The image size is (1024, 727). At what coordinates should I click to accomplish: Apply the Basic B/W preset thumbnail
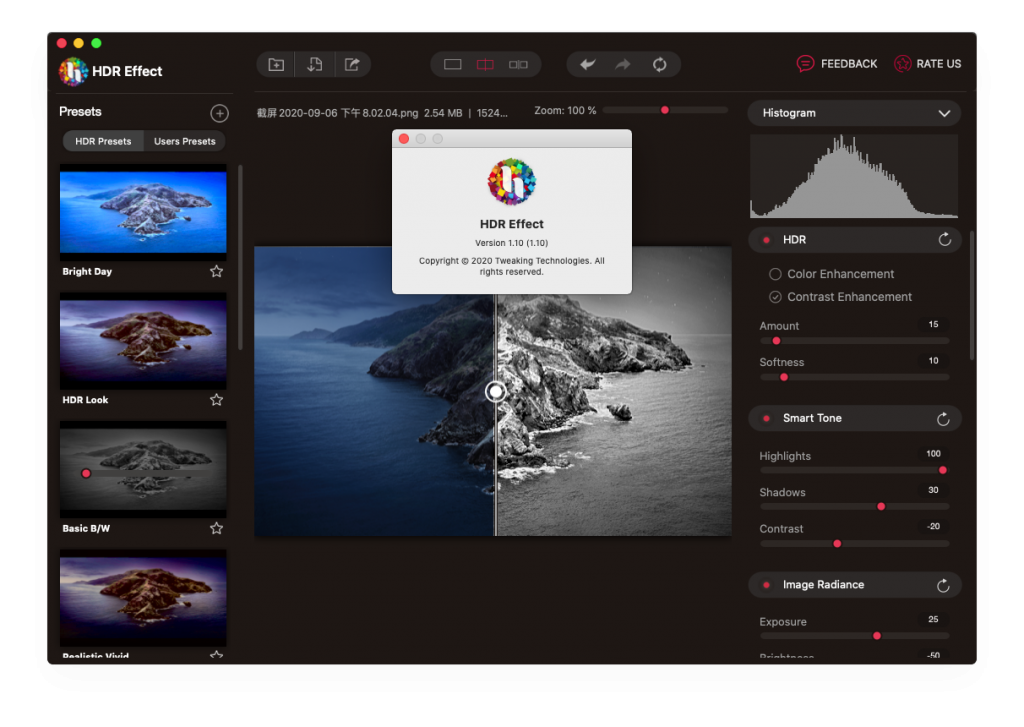click(143, 469)
